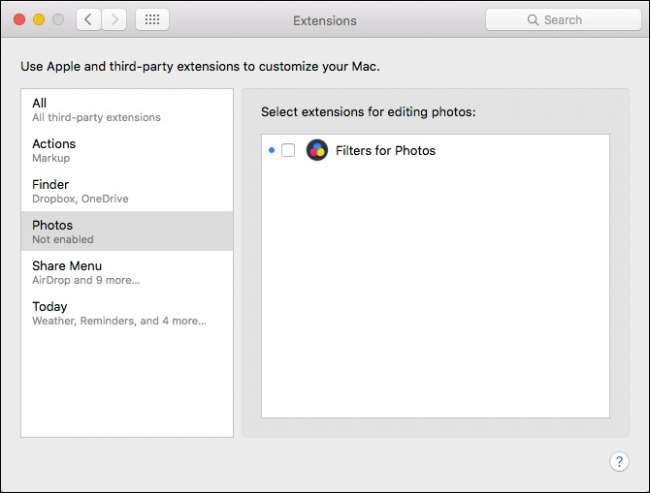Open the Share Menu extensions category
Image resolution: width=650 pixels, height=493 pixels.
click(x=127, y=272)
